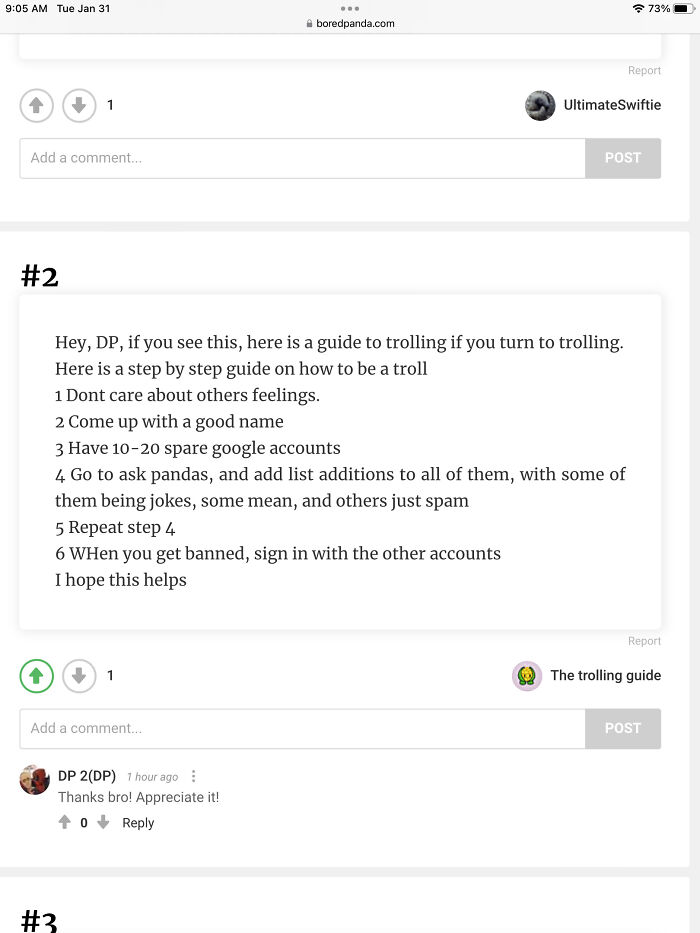Report the trolling guide post
The height and width of the screenshot is (933, 700).
[x=644, y=641]
